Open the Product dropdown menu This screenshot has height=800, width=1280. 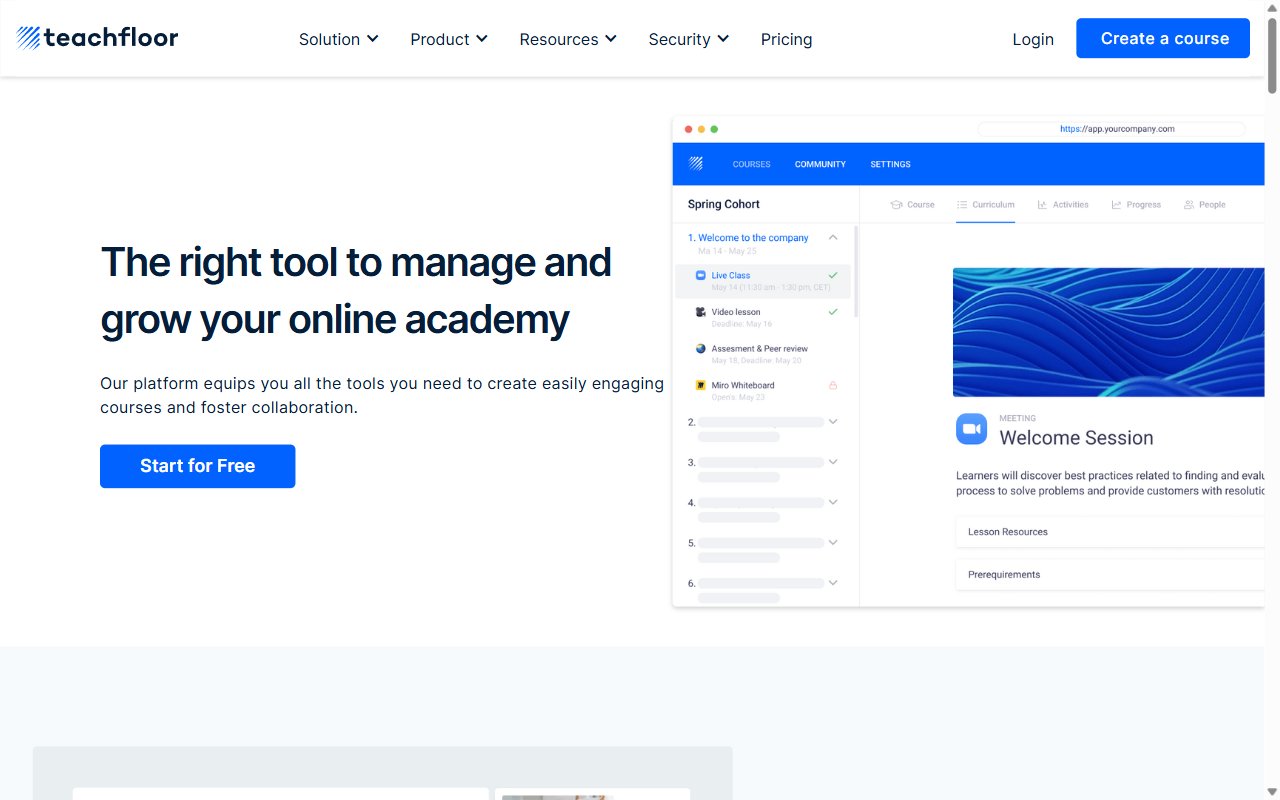click(449, 39)
